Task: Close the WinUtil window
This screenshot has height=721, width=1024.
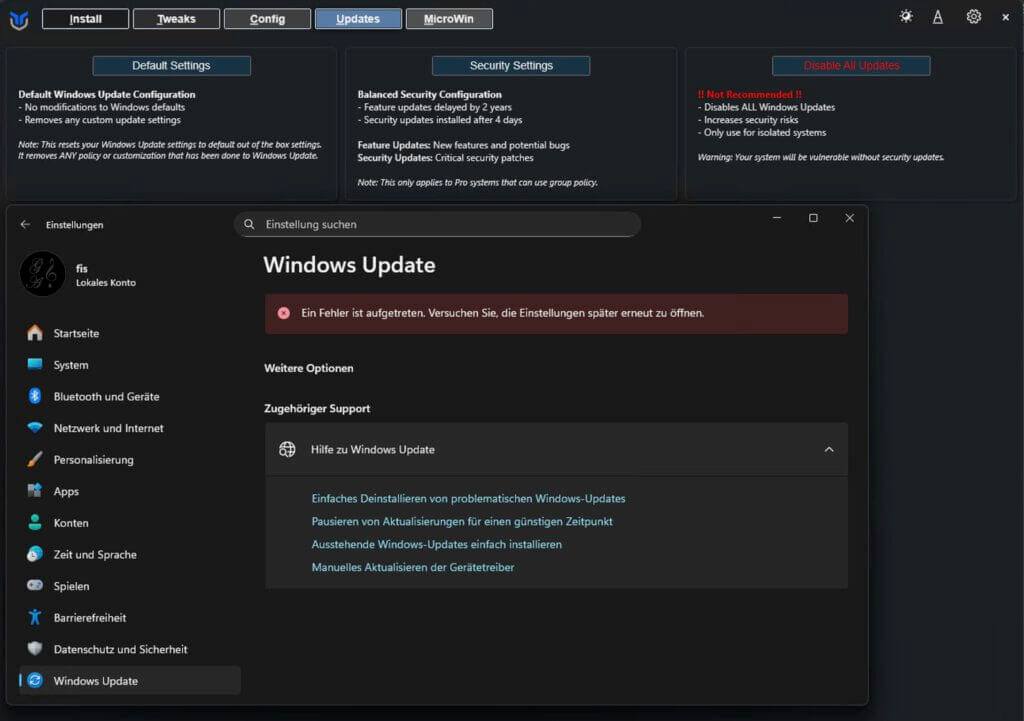Action: point(1005,18)
